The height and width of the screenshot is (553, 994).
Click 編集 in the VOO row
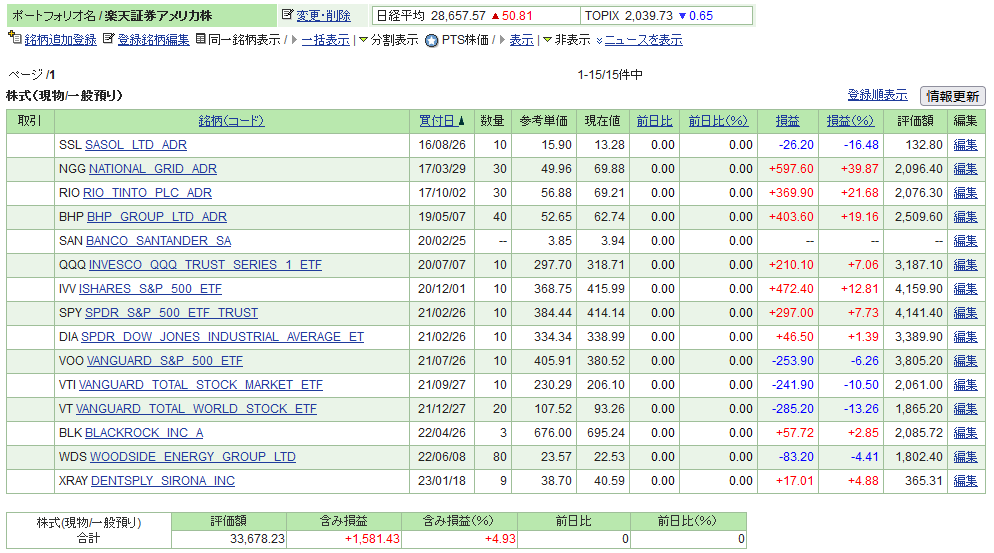pos(965,361)
